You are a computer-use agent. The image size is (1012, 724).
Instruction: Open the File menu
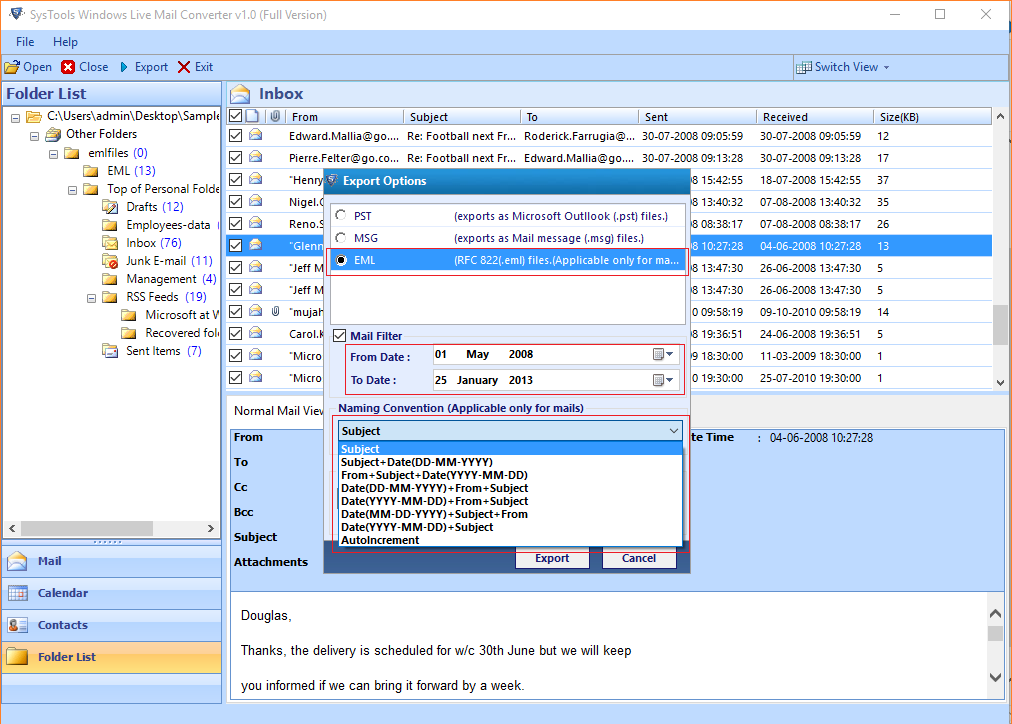coord(25,42)
